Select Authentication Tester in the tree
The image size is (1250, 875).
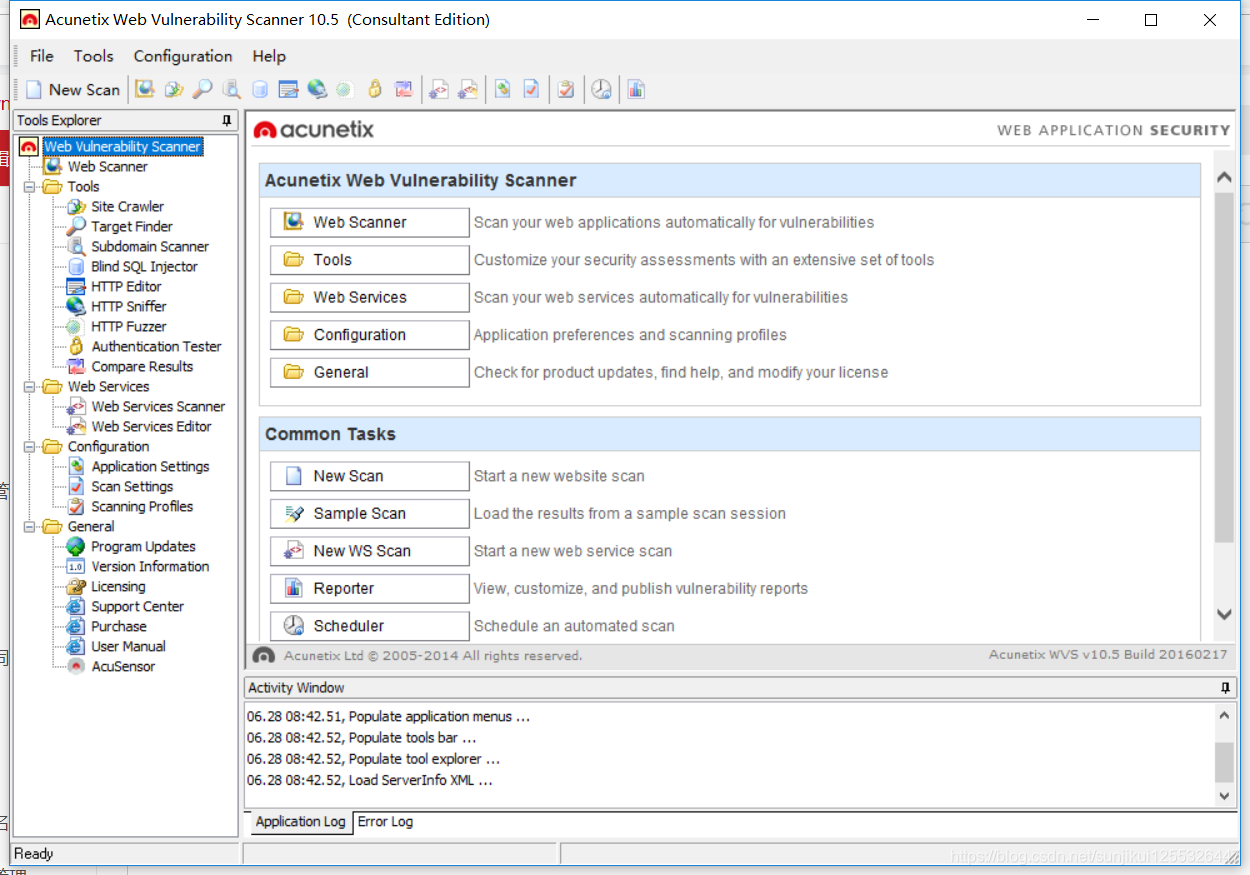point(156,347)
